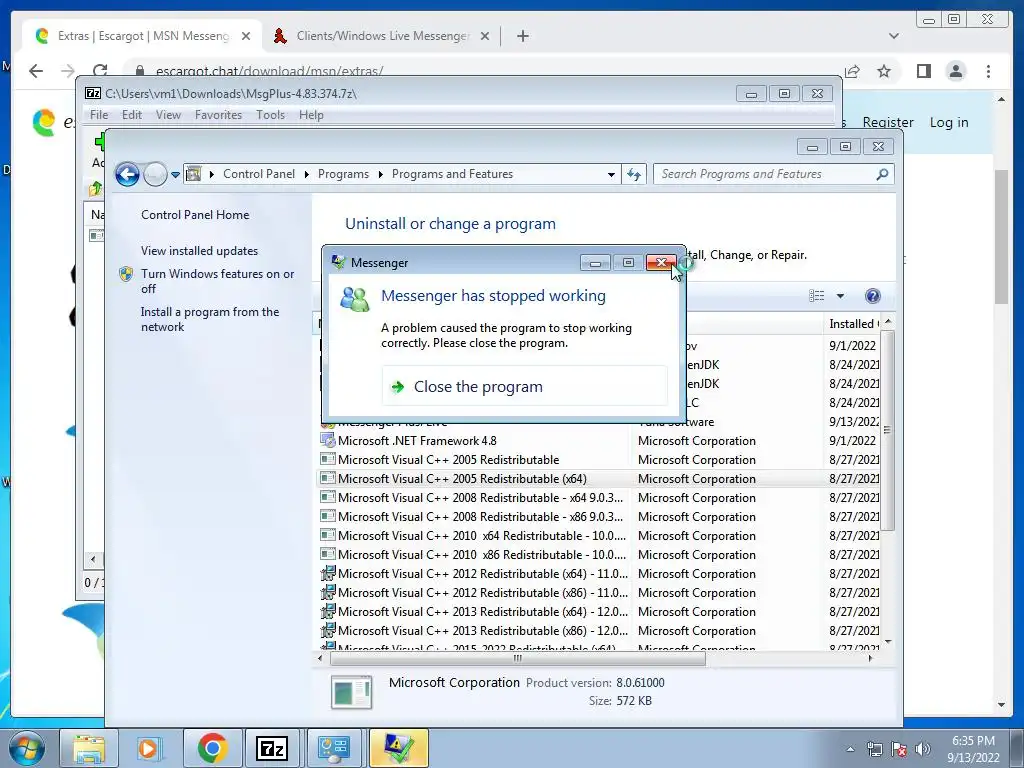Click the programs list horizontal scrollbar
Screen dimensions: 1024x768
tap(517, 658)
